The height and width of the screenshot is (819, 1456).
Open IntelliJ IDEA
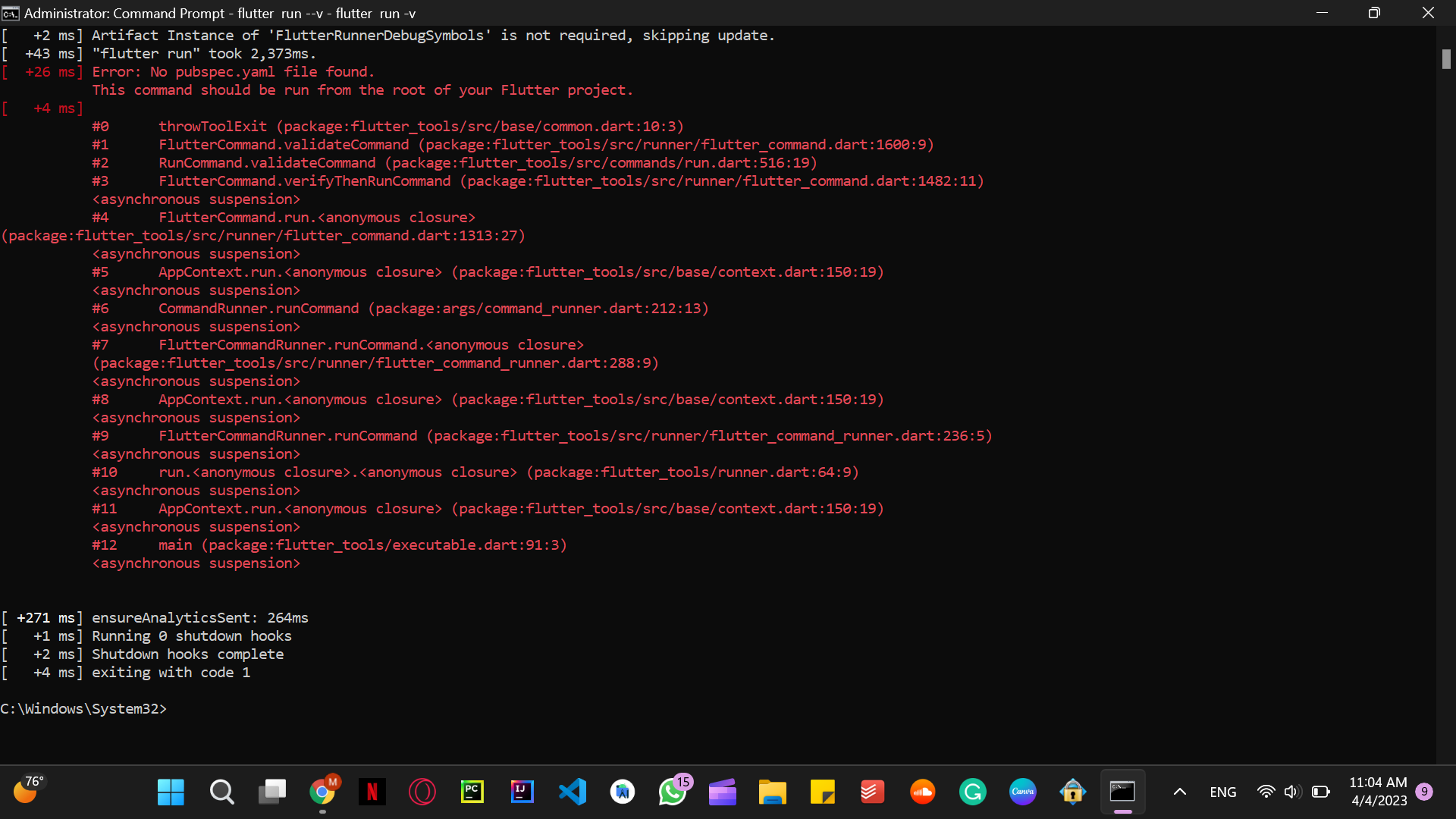coord(522,791)
